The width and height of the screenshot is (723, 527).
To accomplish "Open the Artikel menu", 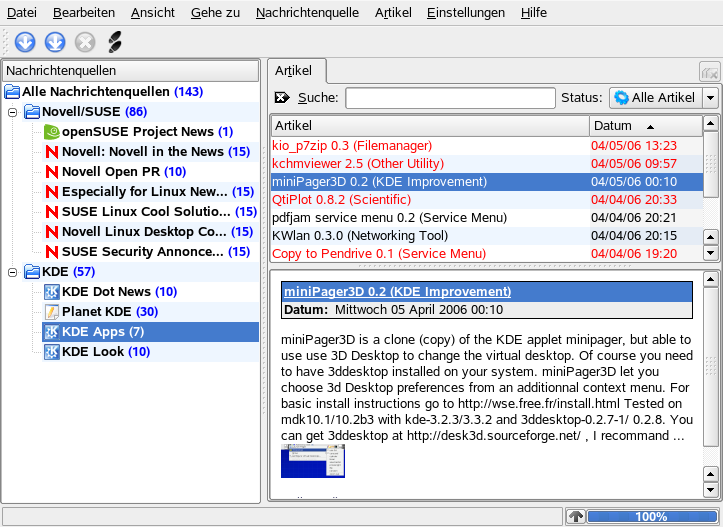I will click(393, 12).
